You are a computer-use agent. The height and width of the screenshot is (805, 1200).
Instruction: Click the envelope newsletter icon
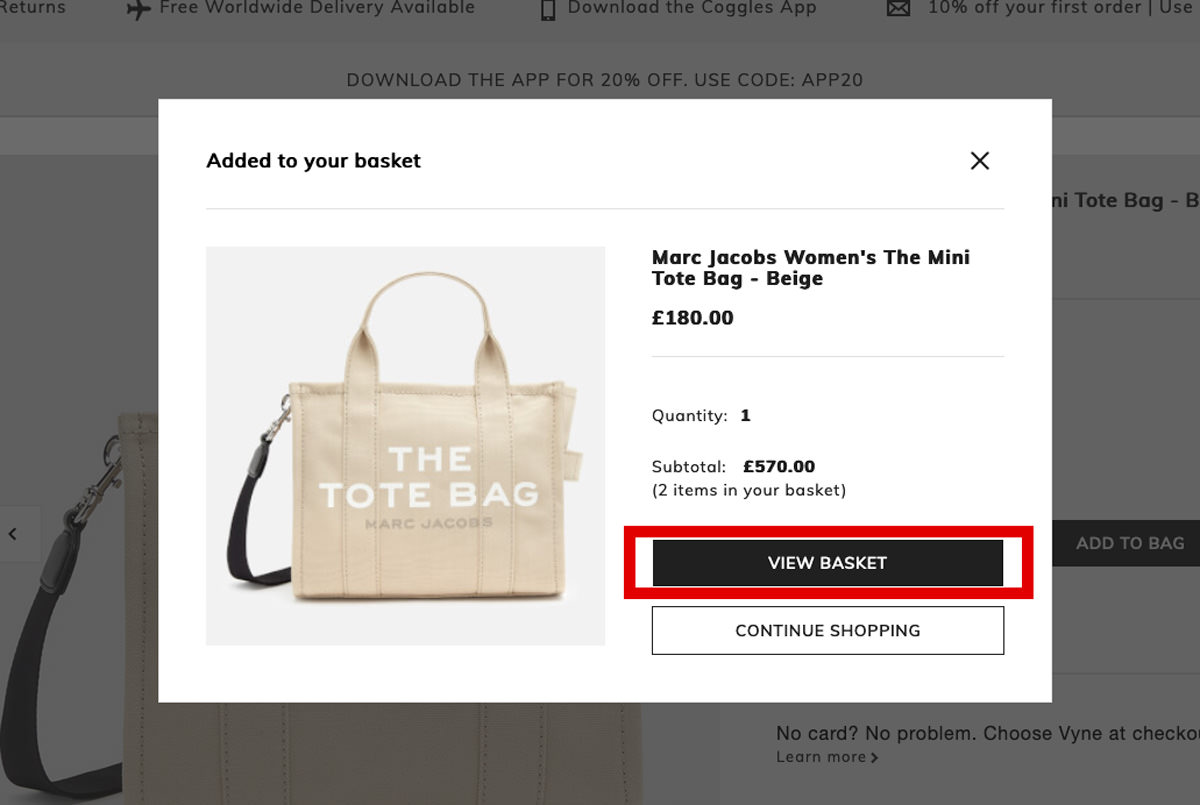point(899,9)
